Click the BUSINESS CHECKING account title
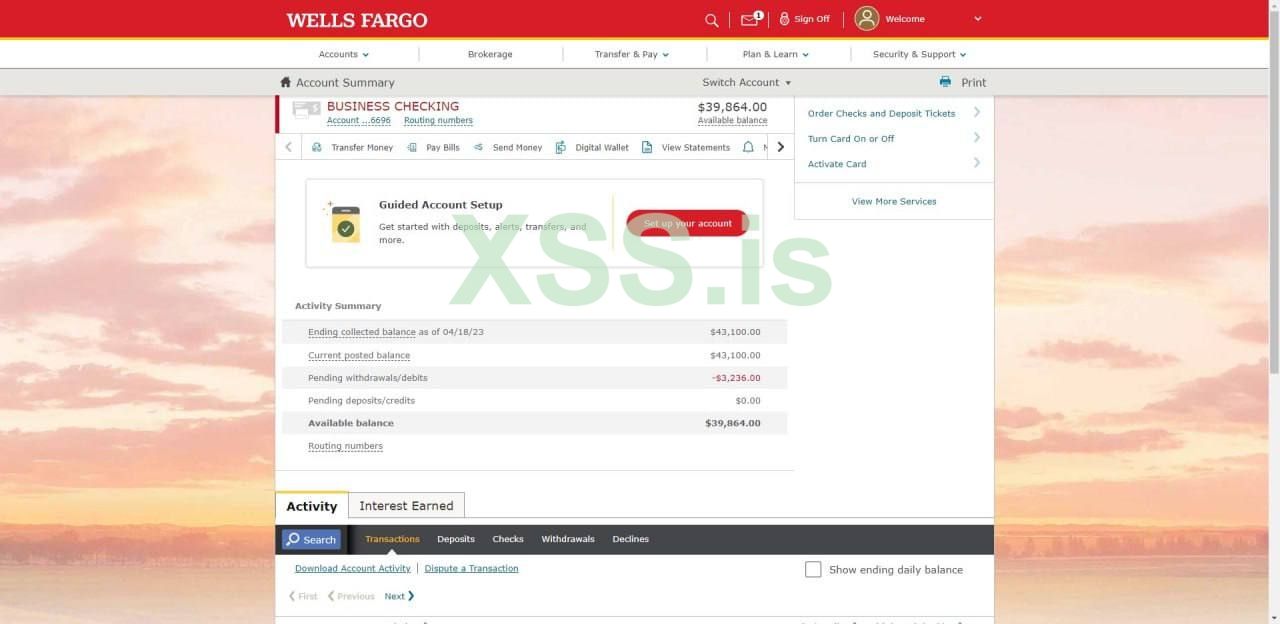The image size is (1280, 624). tap(393, 106)
